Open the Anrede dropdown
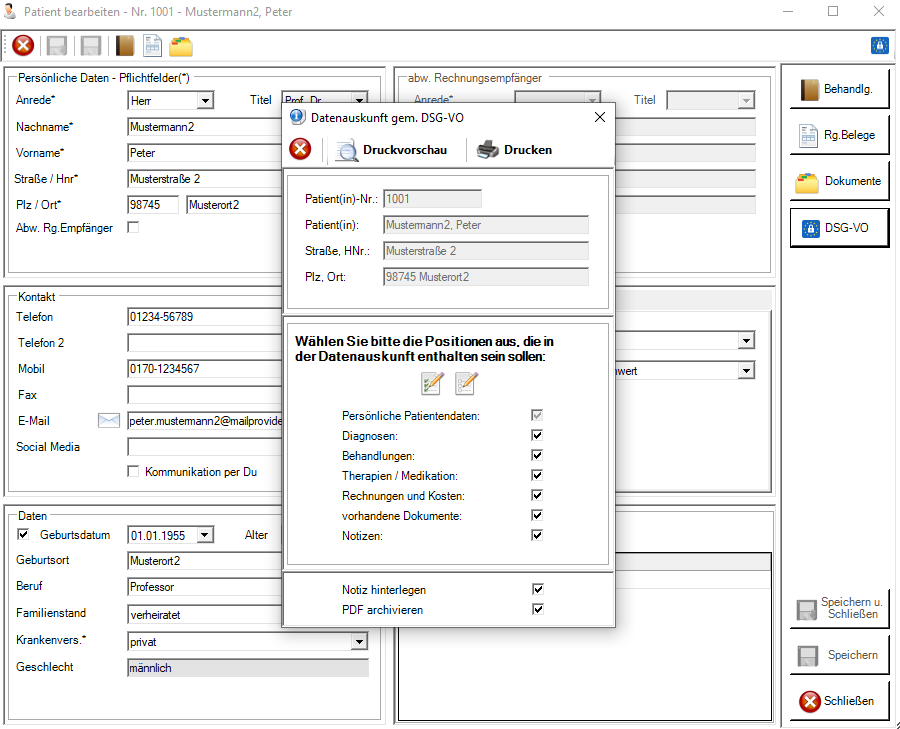 [205, 101]
